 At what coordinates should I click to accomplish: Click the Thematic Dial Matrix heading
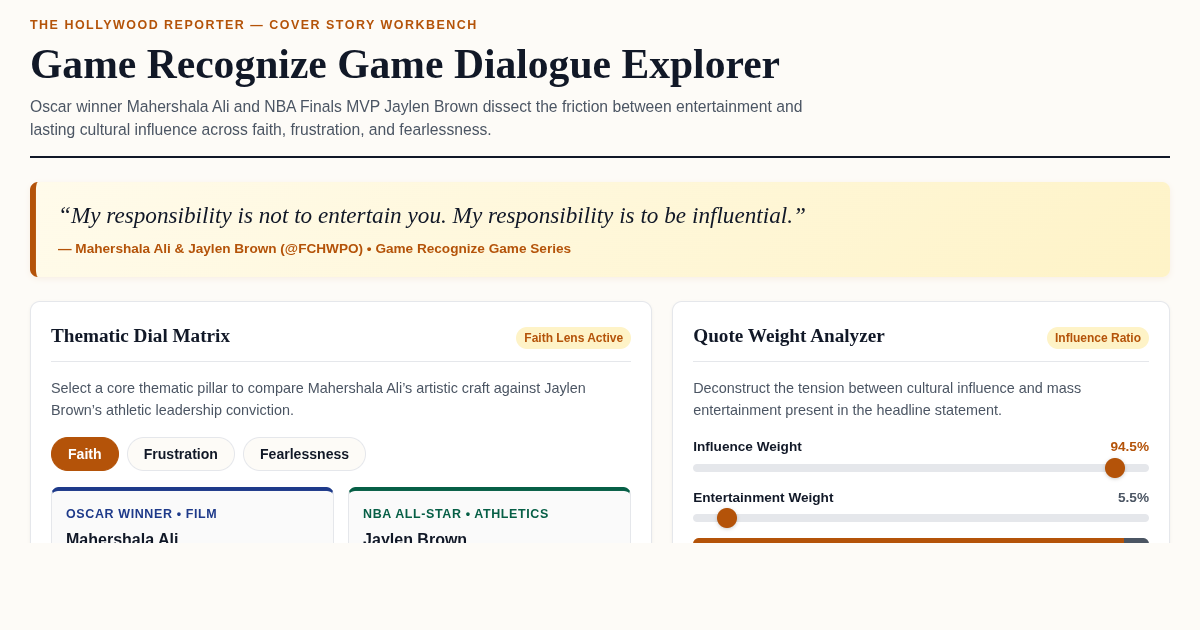(x=140, y=336)
